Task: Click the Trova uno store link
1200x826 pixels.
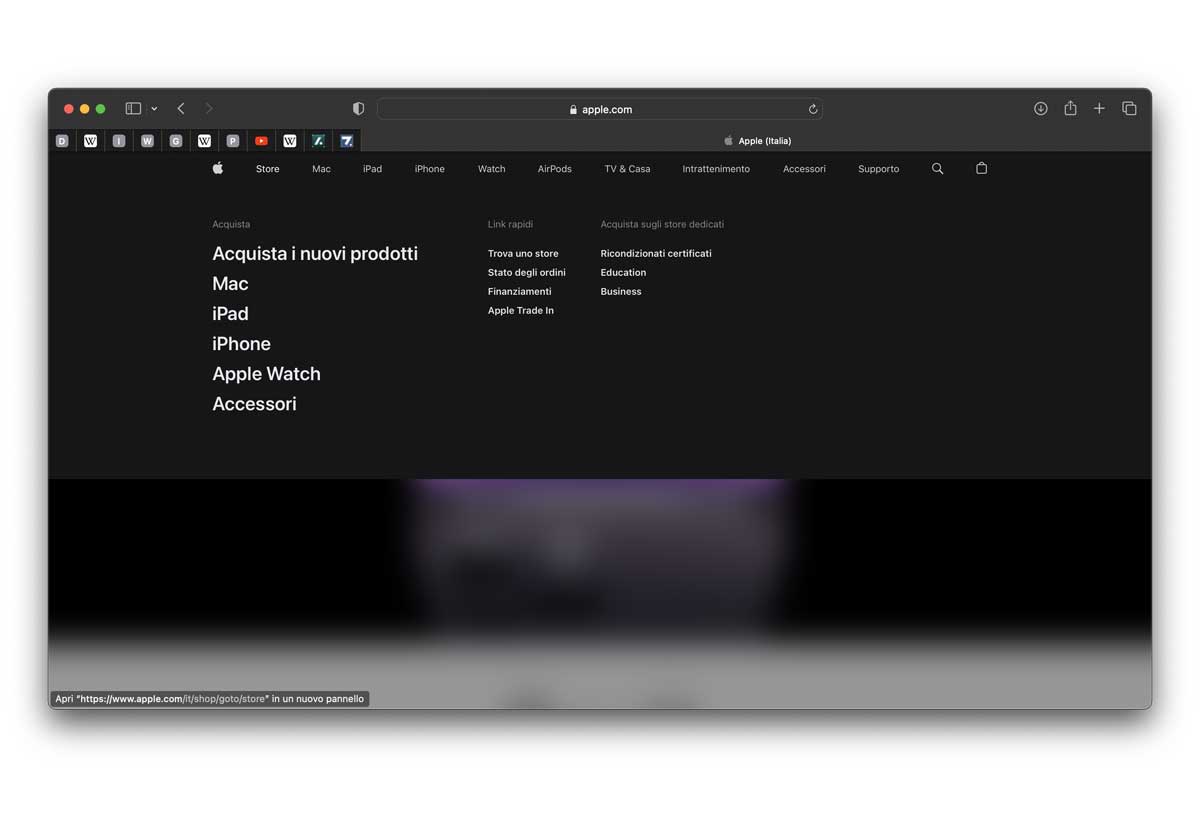Action: pyautogui.click(x=523, y=254)
